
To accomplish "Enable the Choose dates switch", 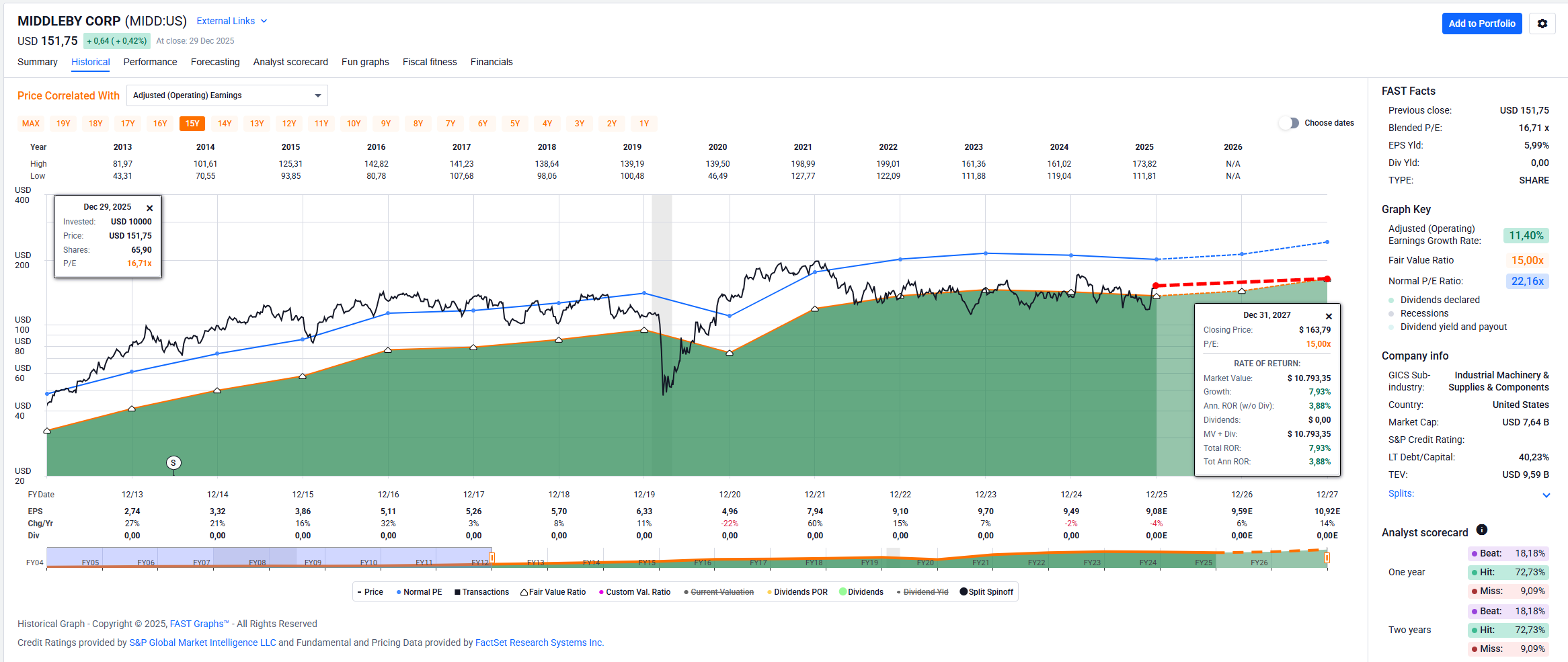I will (x=1288, y=123).
